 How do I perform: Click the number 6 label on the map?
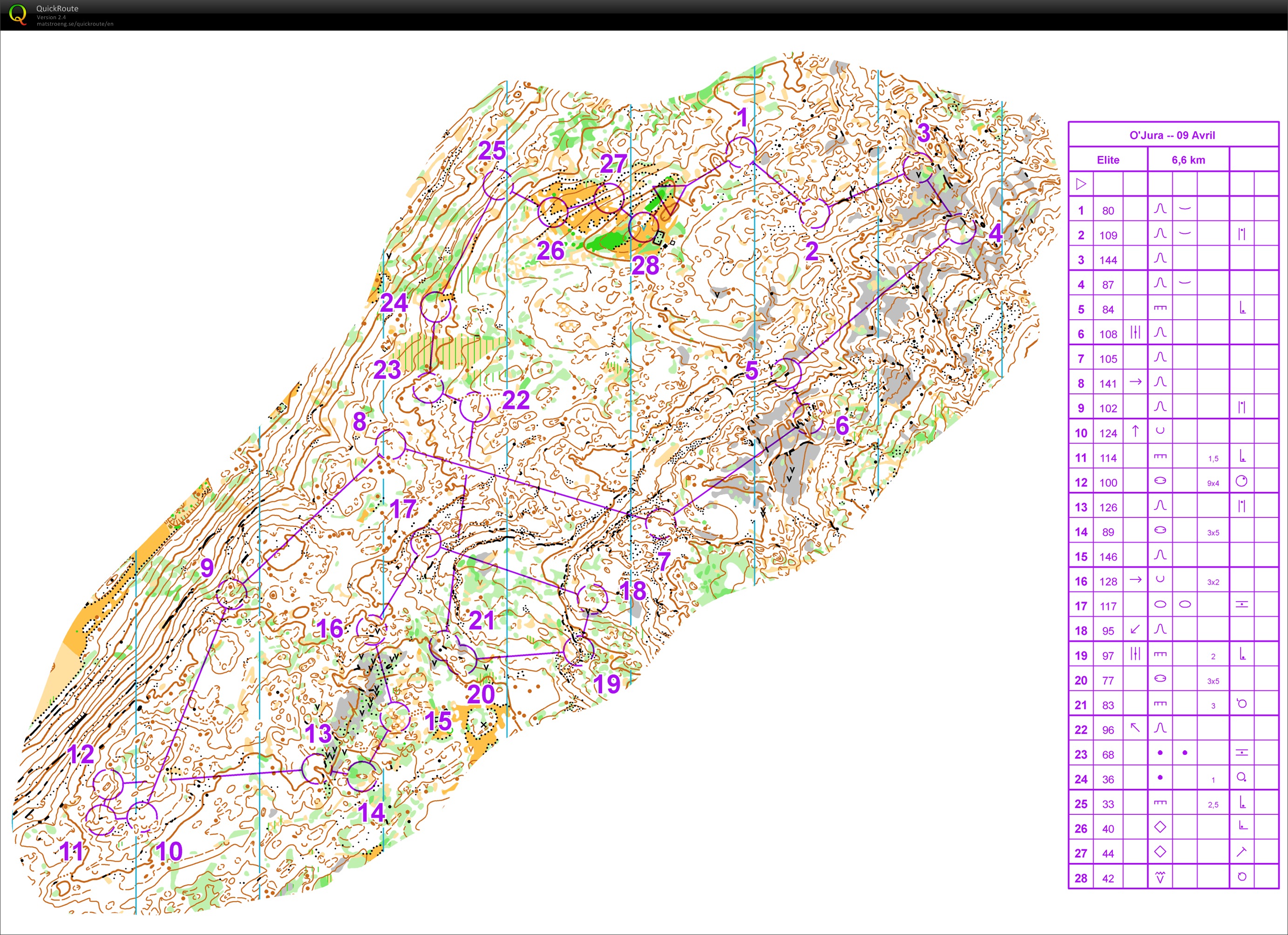842,425
